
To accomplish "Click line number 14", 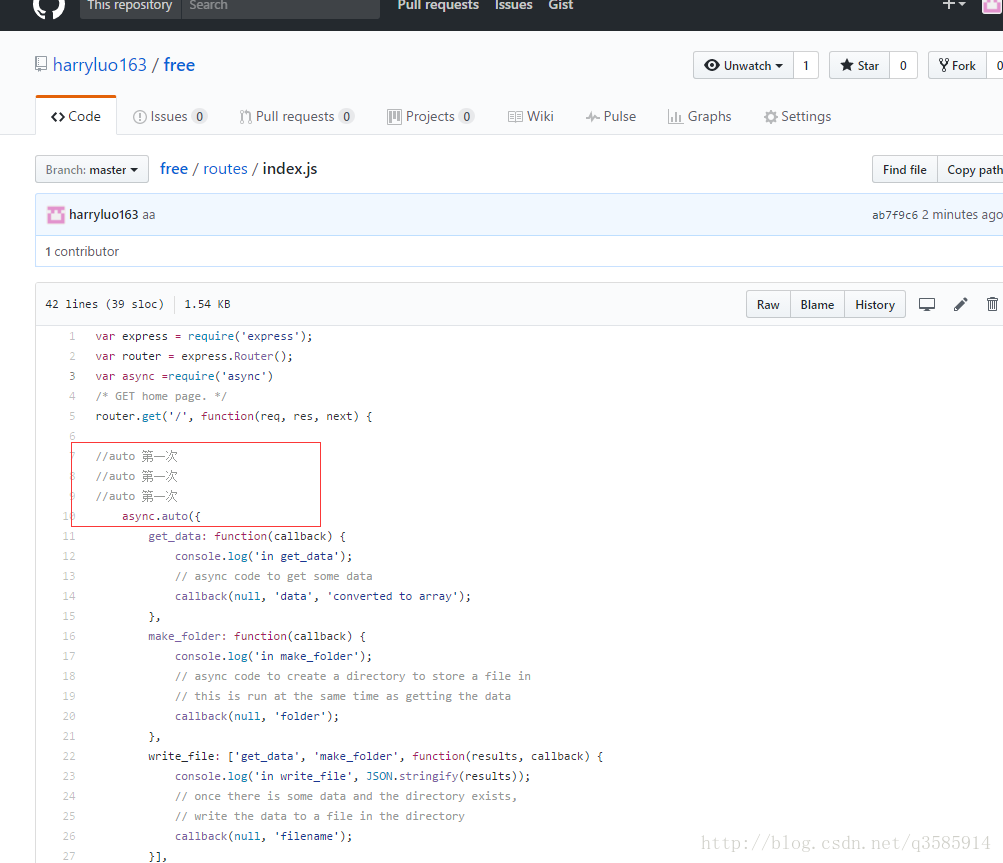I will (x=69, y=596).
